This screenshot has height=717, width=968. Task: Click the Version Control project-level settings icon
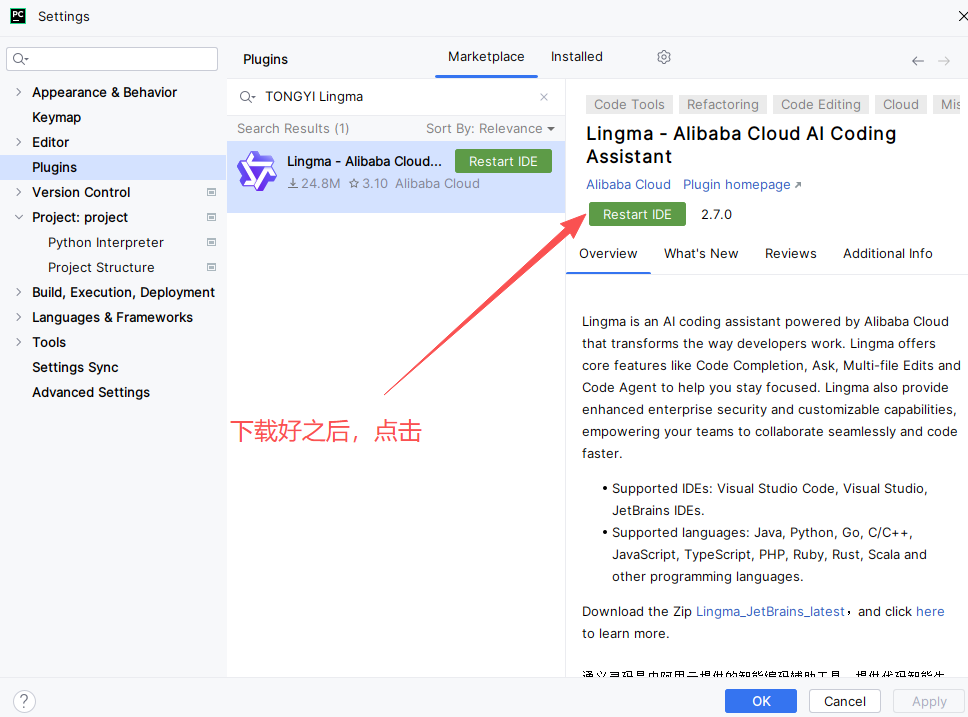pyautogui.click(x=211, y=192)
